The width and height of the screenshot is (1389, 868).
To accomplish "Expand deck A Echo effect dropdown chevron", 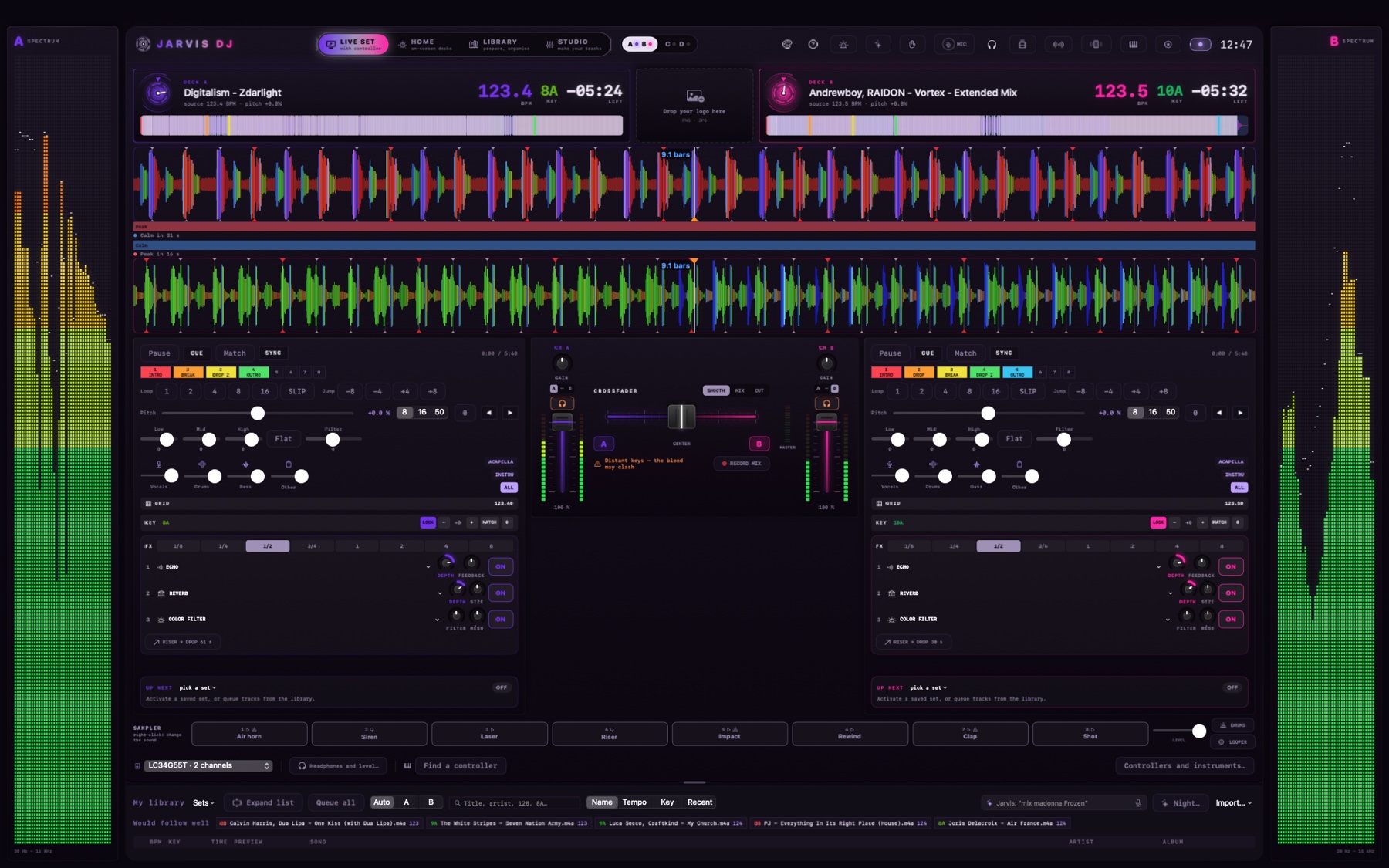I will [x=428, y=567].
